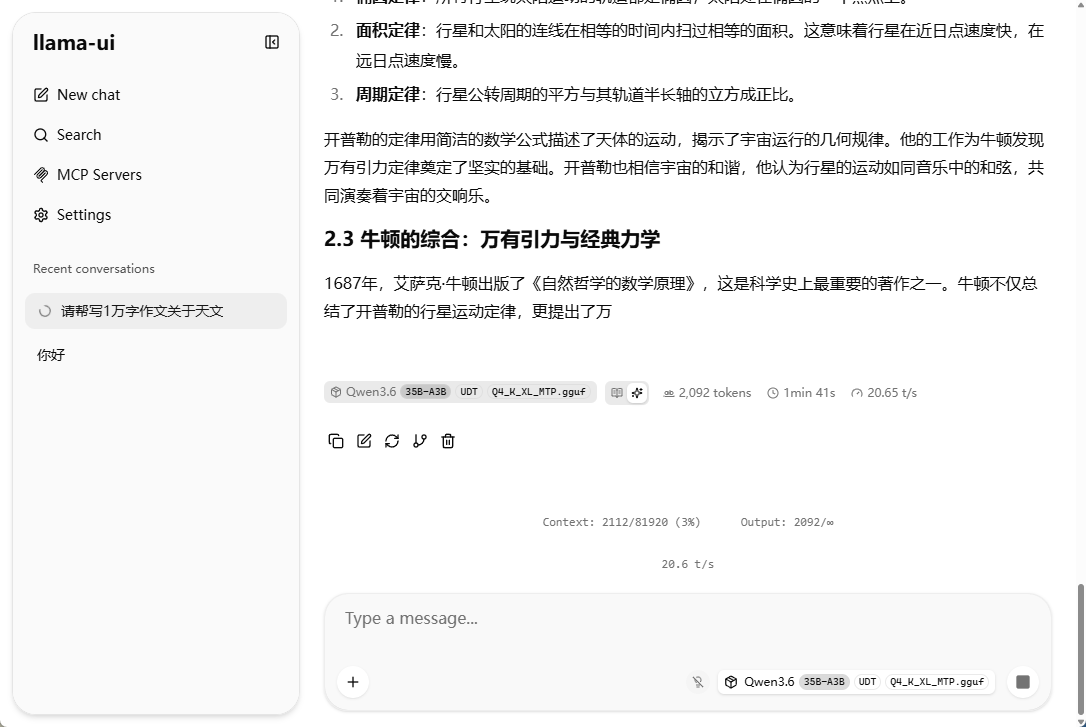Click the page vertical scrollbar thumb
Viewport: 1086px width, 727px height.
pos(1080,649)
